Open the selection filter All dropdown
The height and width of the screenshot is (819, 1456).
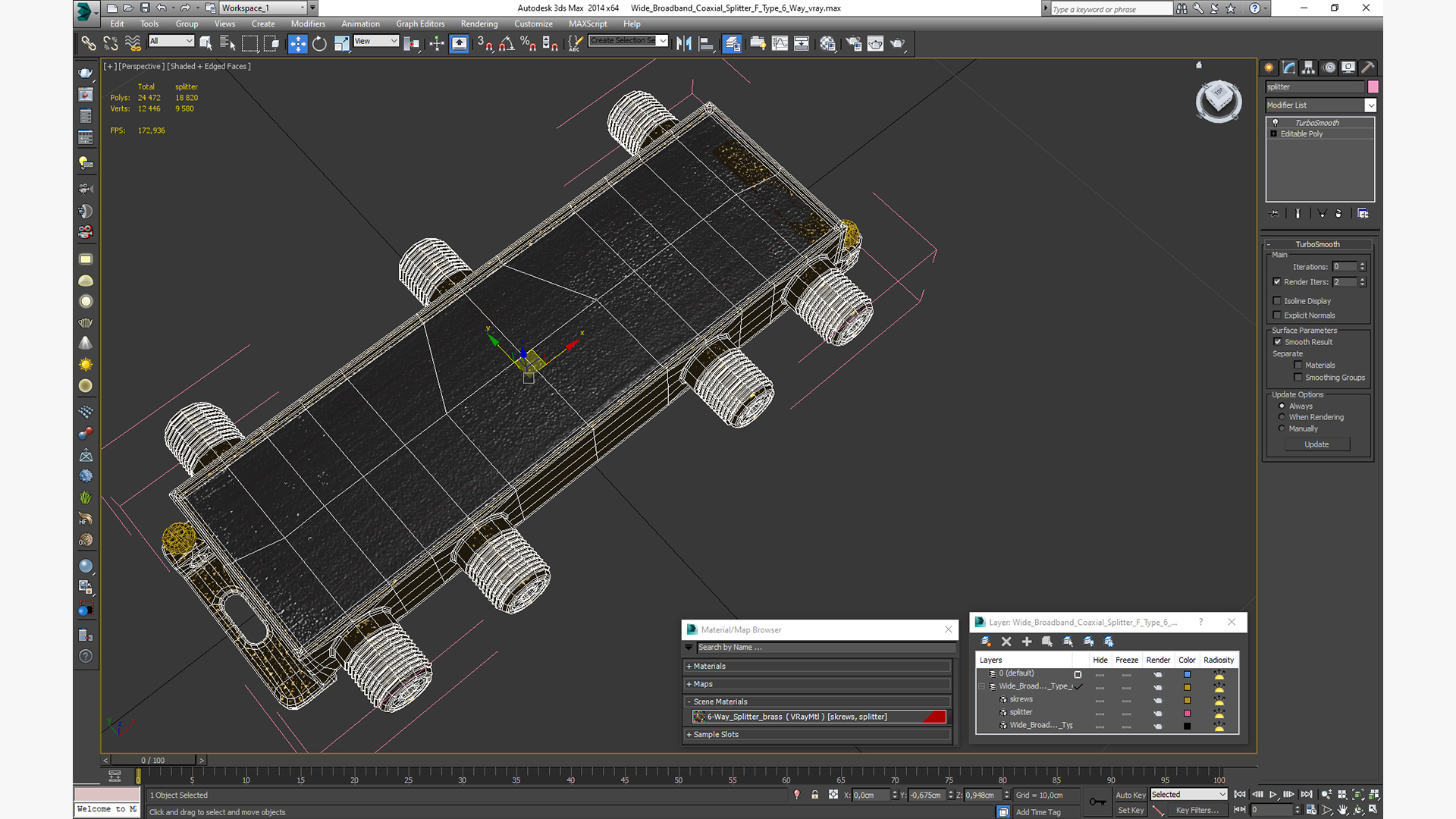(171, 41)
